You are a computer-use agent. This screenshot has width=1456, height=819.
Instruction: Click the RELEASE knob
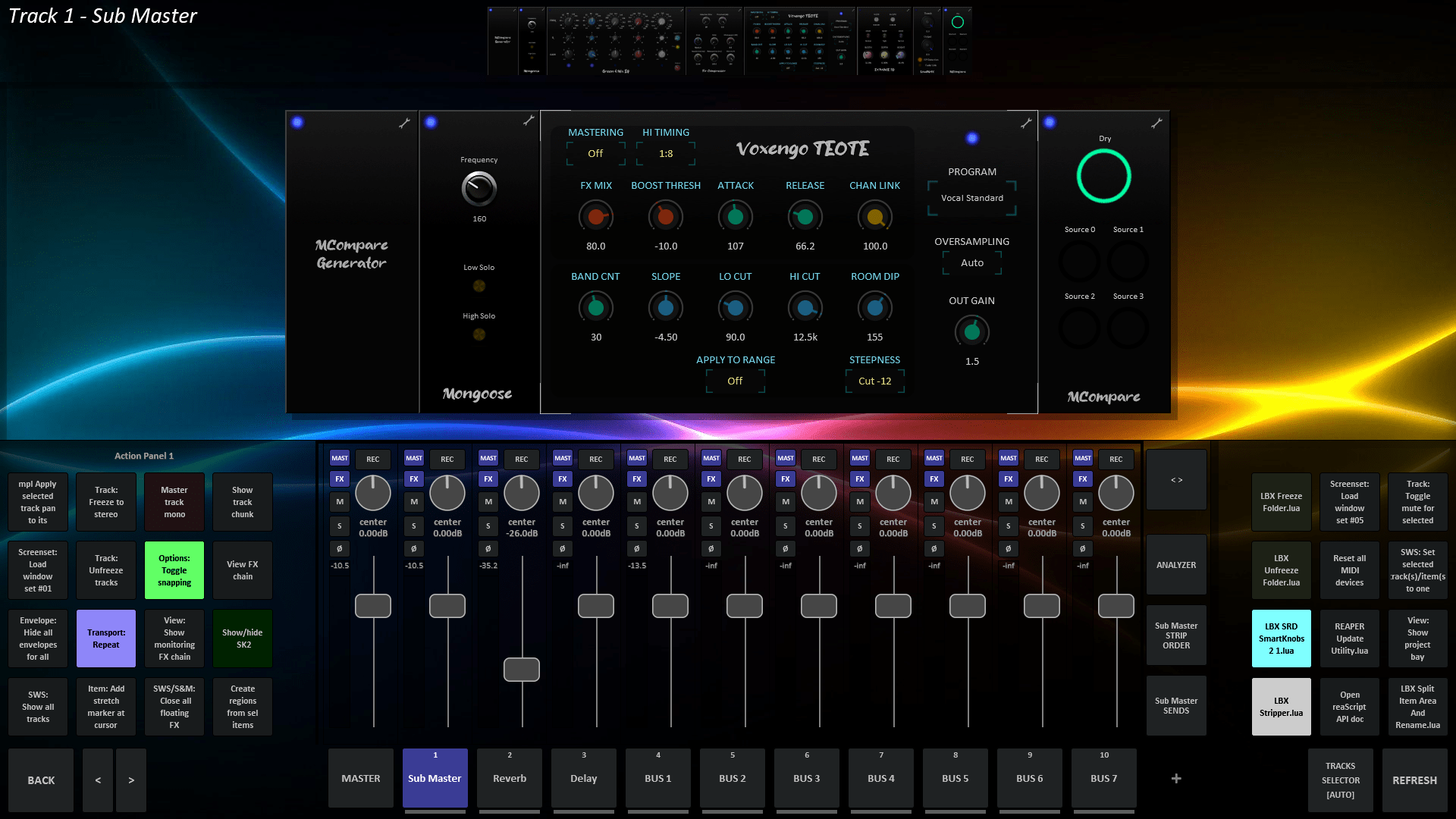tap(805, 217)
